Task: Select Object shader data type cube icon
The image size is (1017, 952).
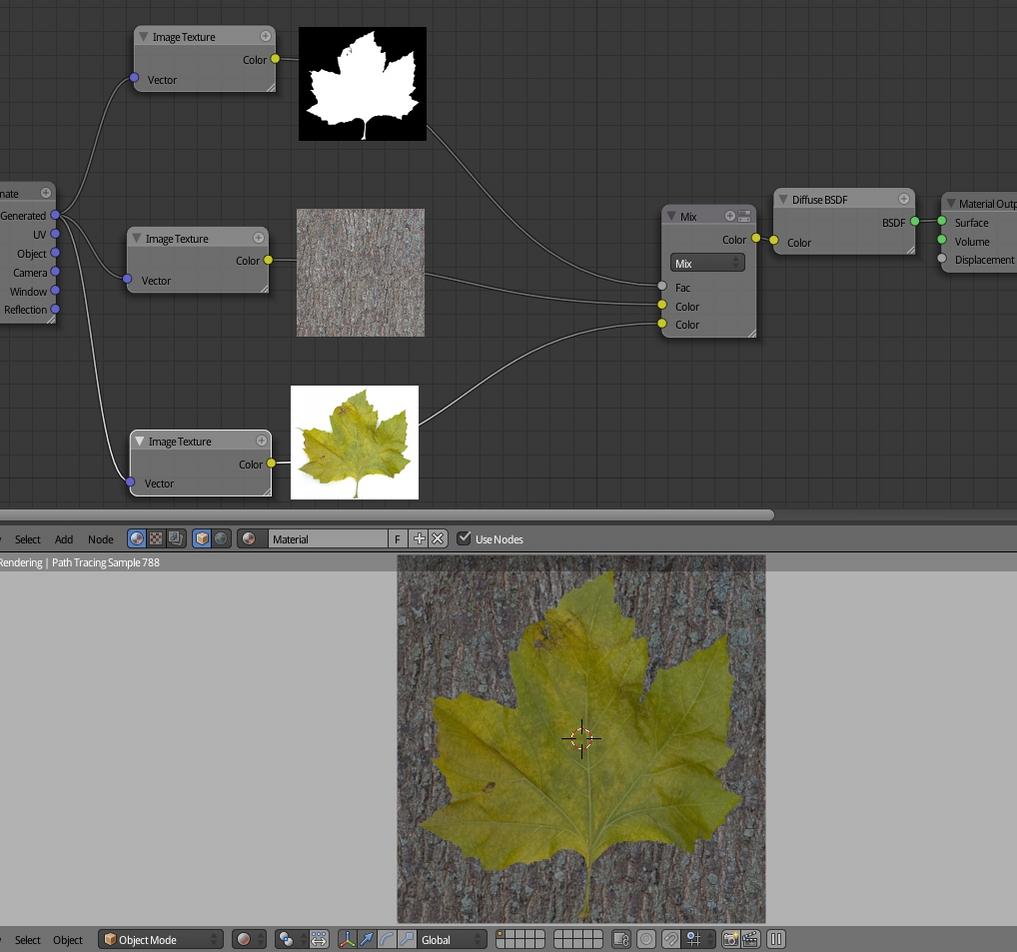Action: 202,539
